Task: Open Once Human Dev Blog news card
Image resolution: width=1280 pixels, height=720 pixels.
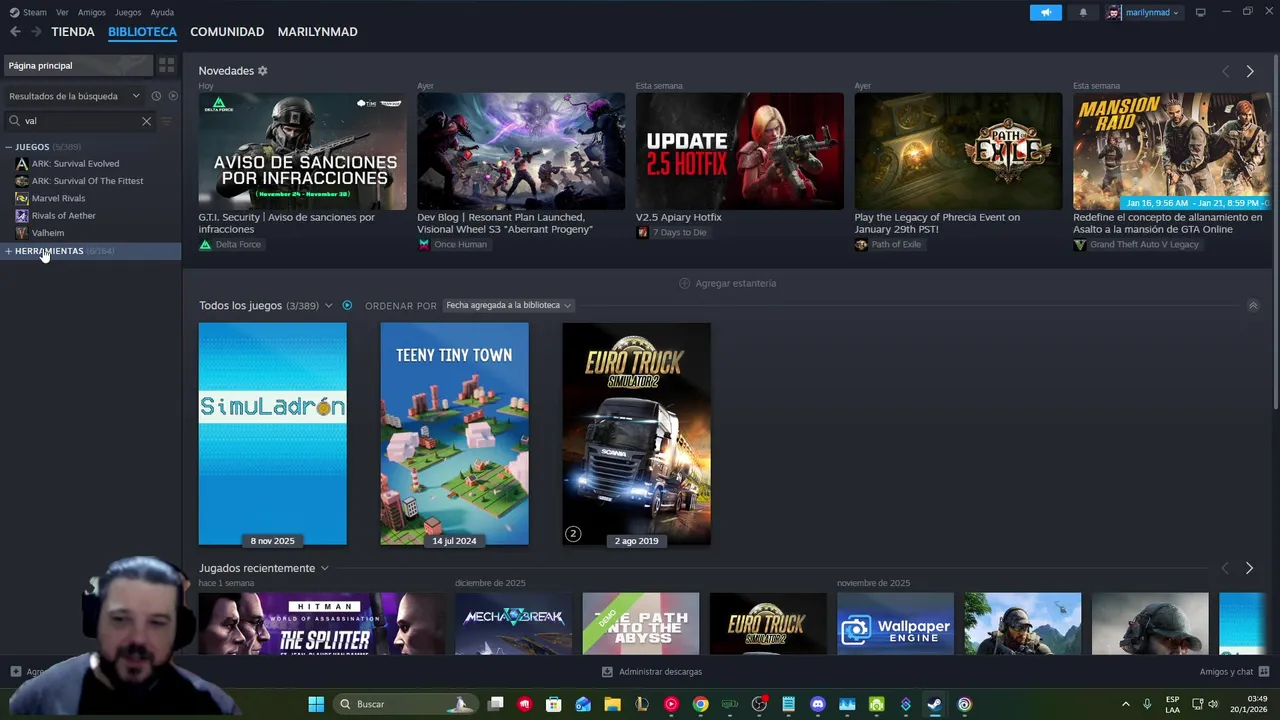Action: click(521, 151)
